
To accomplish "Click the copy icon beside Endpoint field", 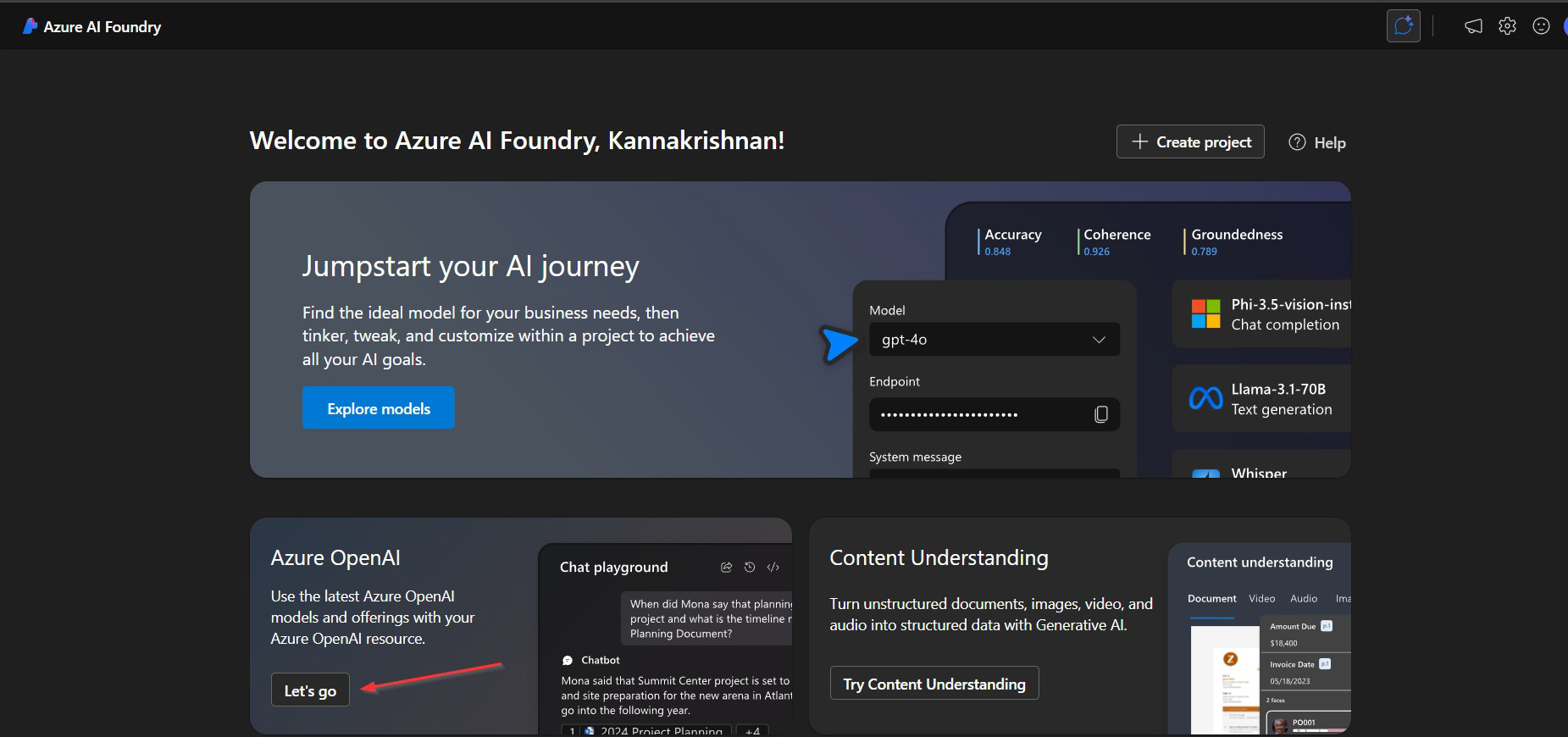I will click(x=1100, y=414).
